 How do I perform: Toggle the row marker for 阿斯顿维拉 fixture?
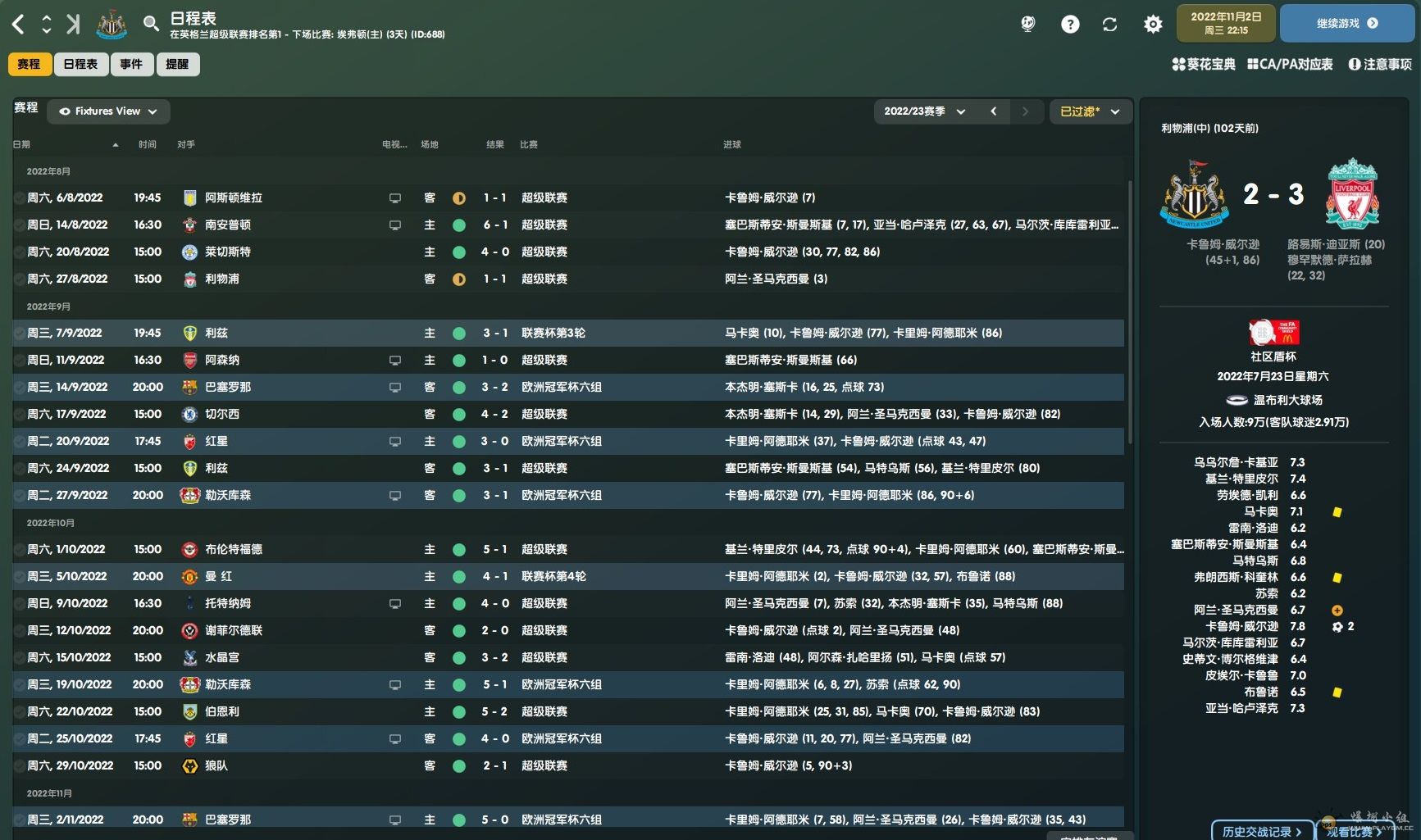[x=19, y=198]
